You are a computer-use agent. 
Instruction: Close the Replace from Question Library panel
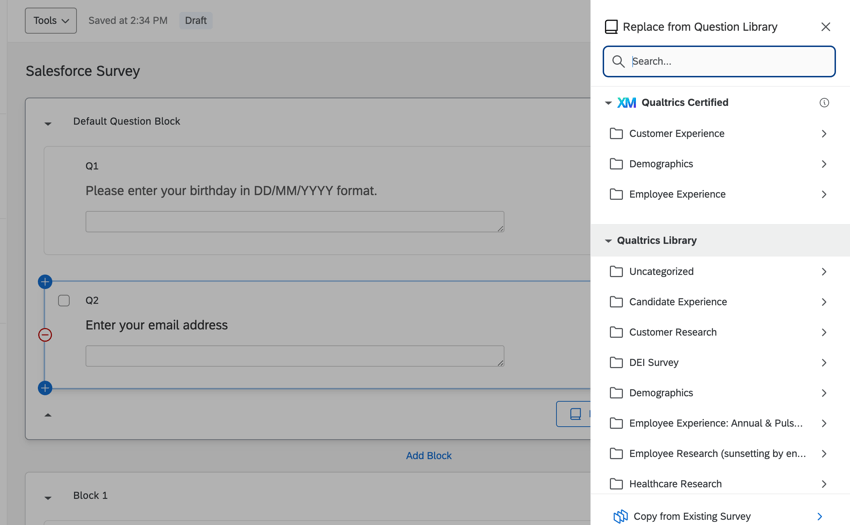pyautogui.click(x=825, y=27)
